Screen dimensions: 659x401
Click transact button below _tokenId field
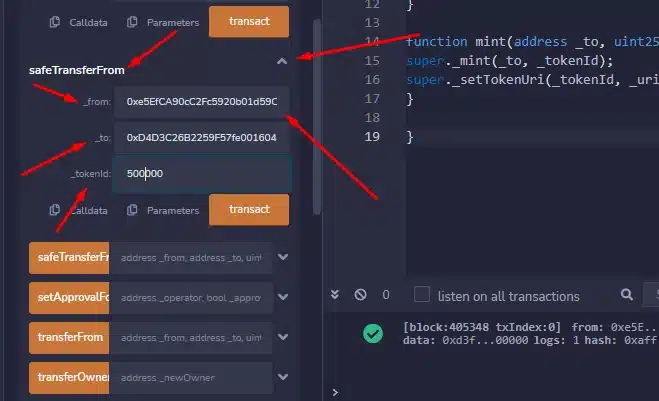pos(249,209)
